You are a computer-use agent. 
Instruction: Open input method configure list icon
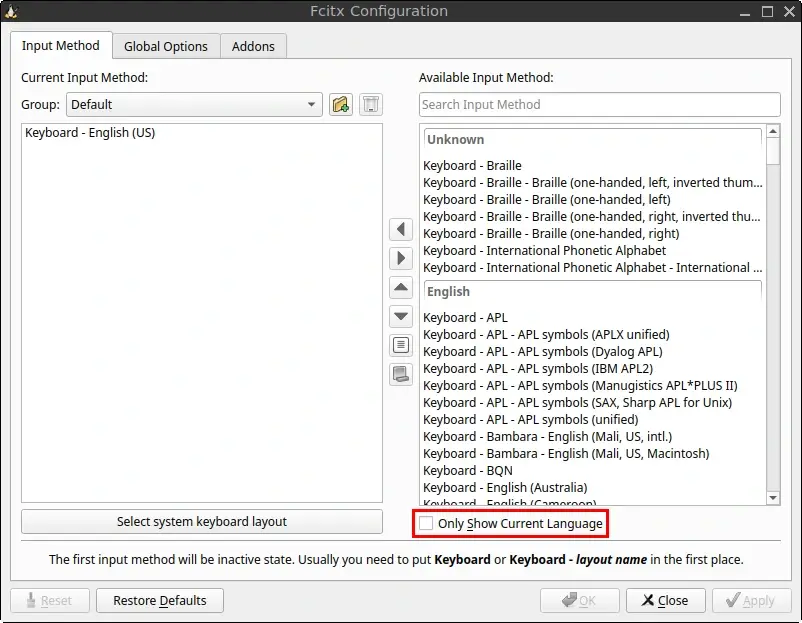click(x=401, y=345)
